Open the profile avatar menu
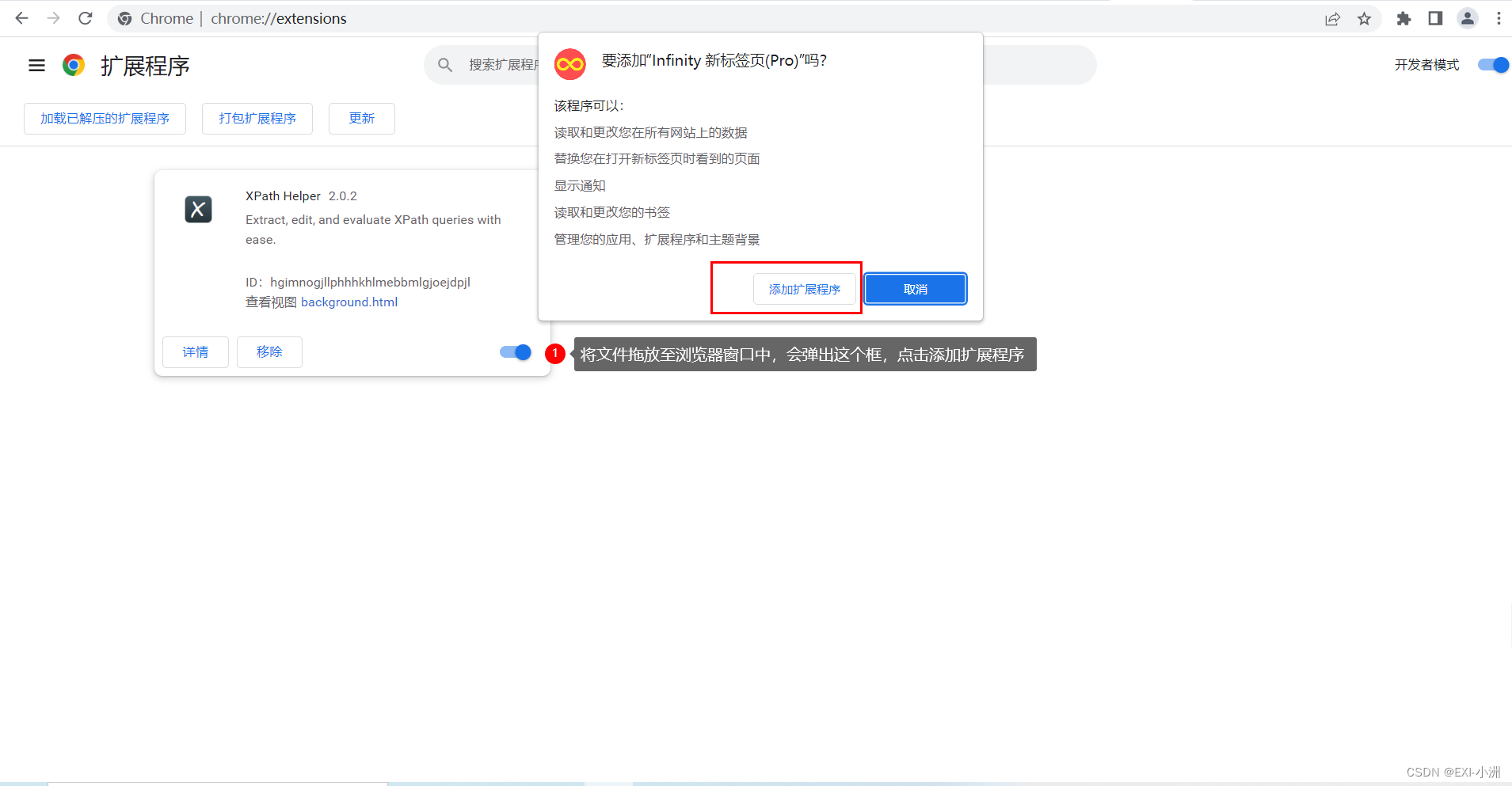Image resolution: width=1512 pixels, height=786 pixels. point(1468,18)
